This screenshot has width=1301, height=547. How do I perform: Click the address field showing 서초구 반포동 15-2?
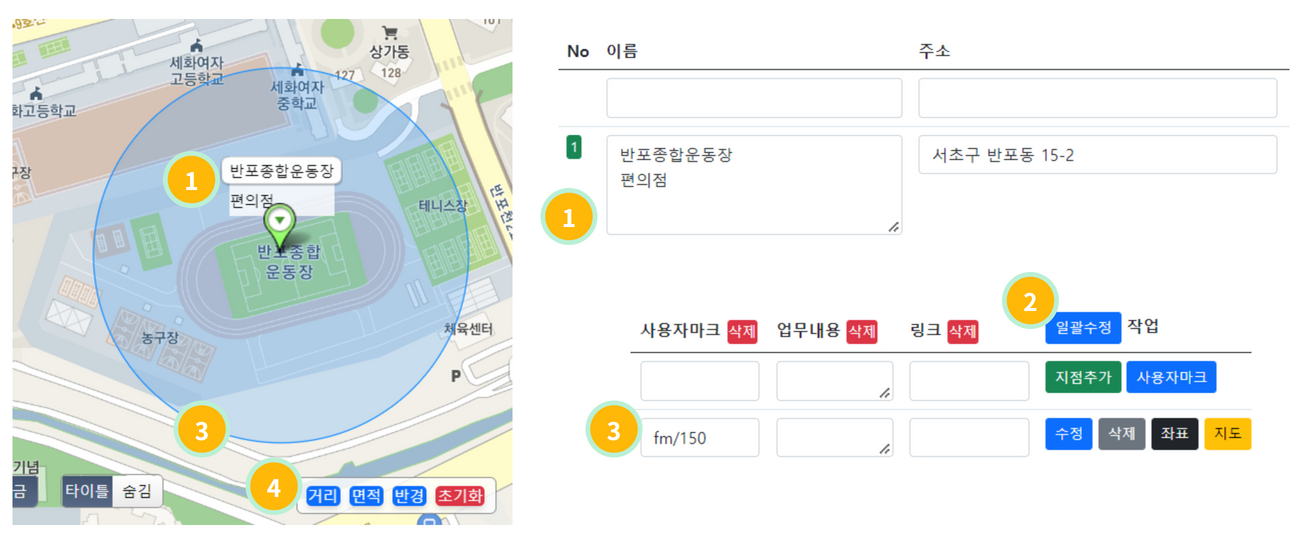pos(1097,155)
